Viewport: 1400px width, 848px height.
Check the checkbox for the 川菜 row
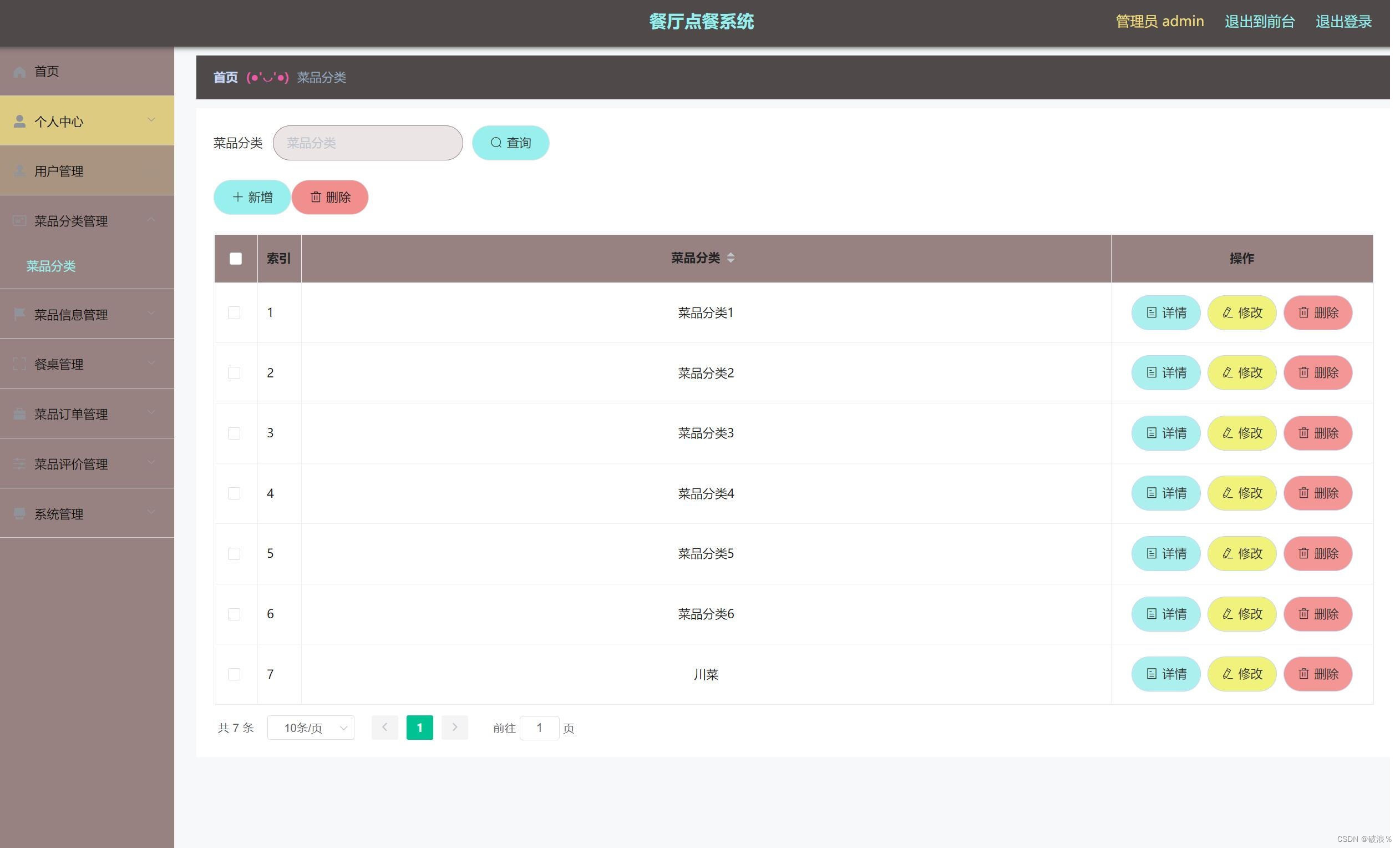pos(234,674)
